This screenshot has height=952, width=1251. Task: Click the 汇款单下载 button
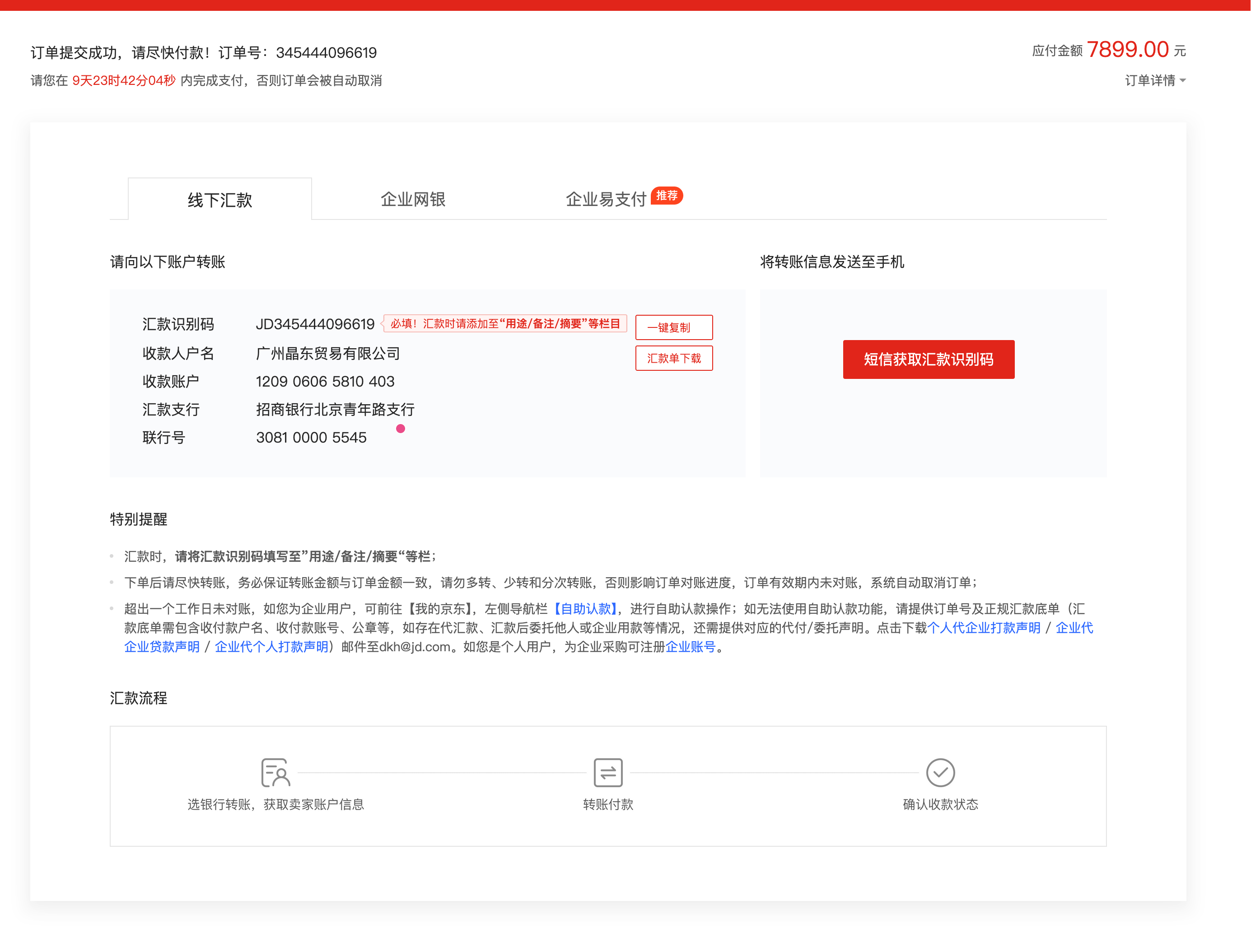coord(674,358)
